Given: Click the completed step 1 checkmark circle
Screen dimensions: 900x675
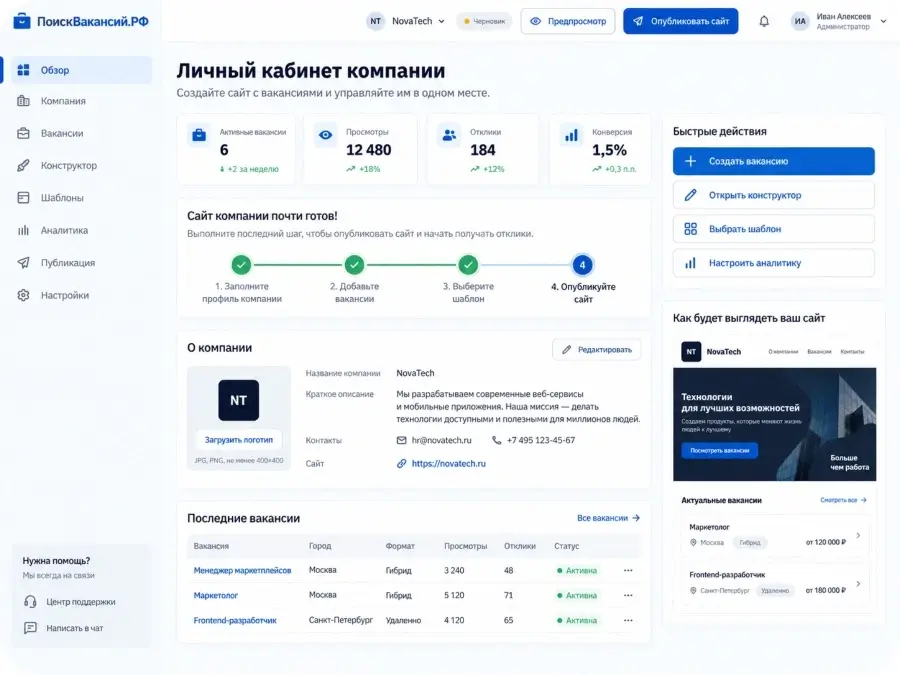Looking at the screenshot, I should click(x=242, y=265).
